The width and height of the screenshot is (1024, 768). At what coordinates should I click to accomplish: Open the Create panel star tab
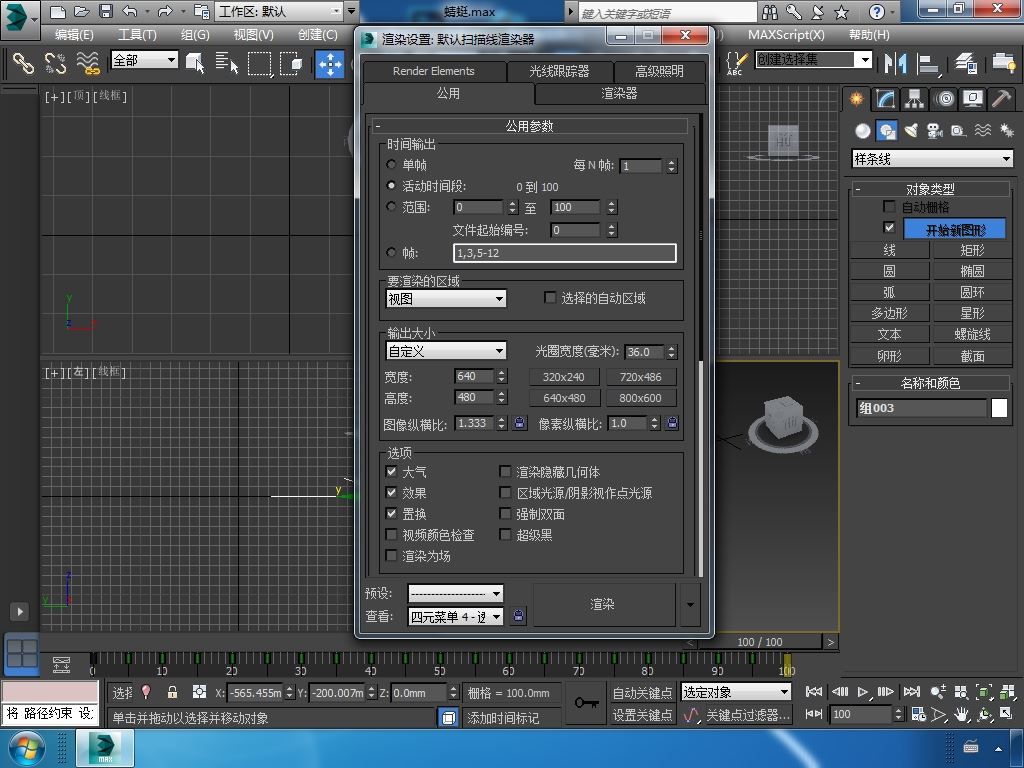tap(856, 99)
